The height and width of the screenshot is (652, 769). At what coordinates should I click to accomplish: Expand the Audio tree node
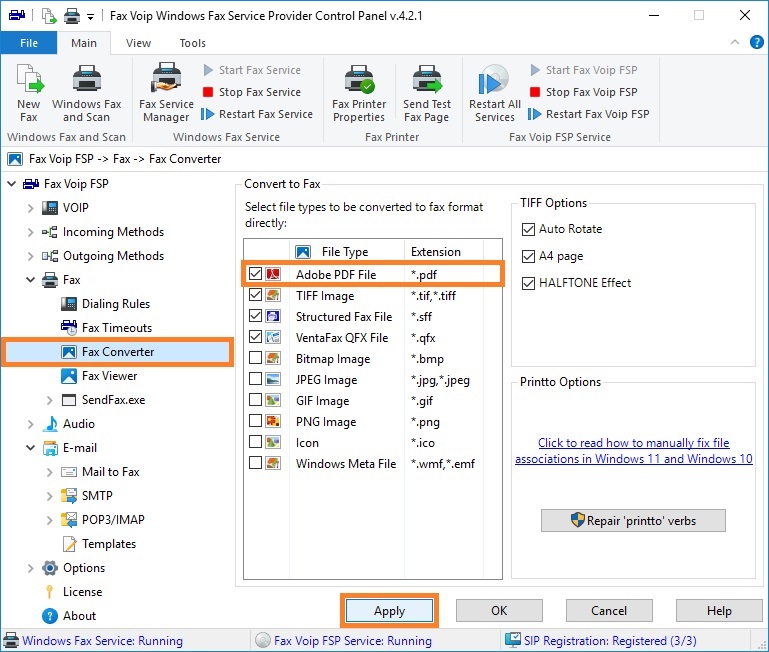tap(30, 424)
